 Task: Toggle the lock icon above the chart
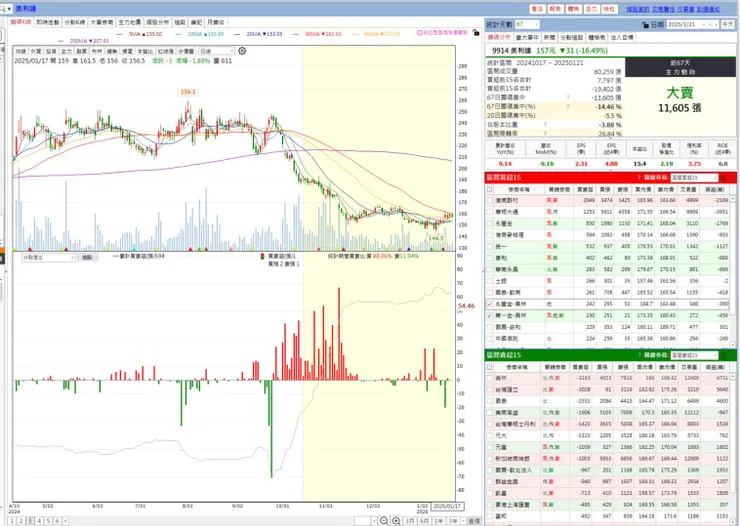pyautogui.click(x=476, y=33)
